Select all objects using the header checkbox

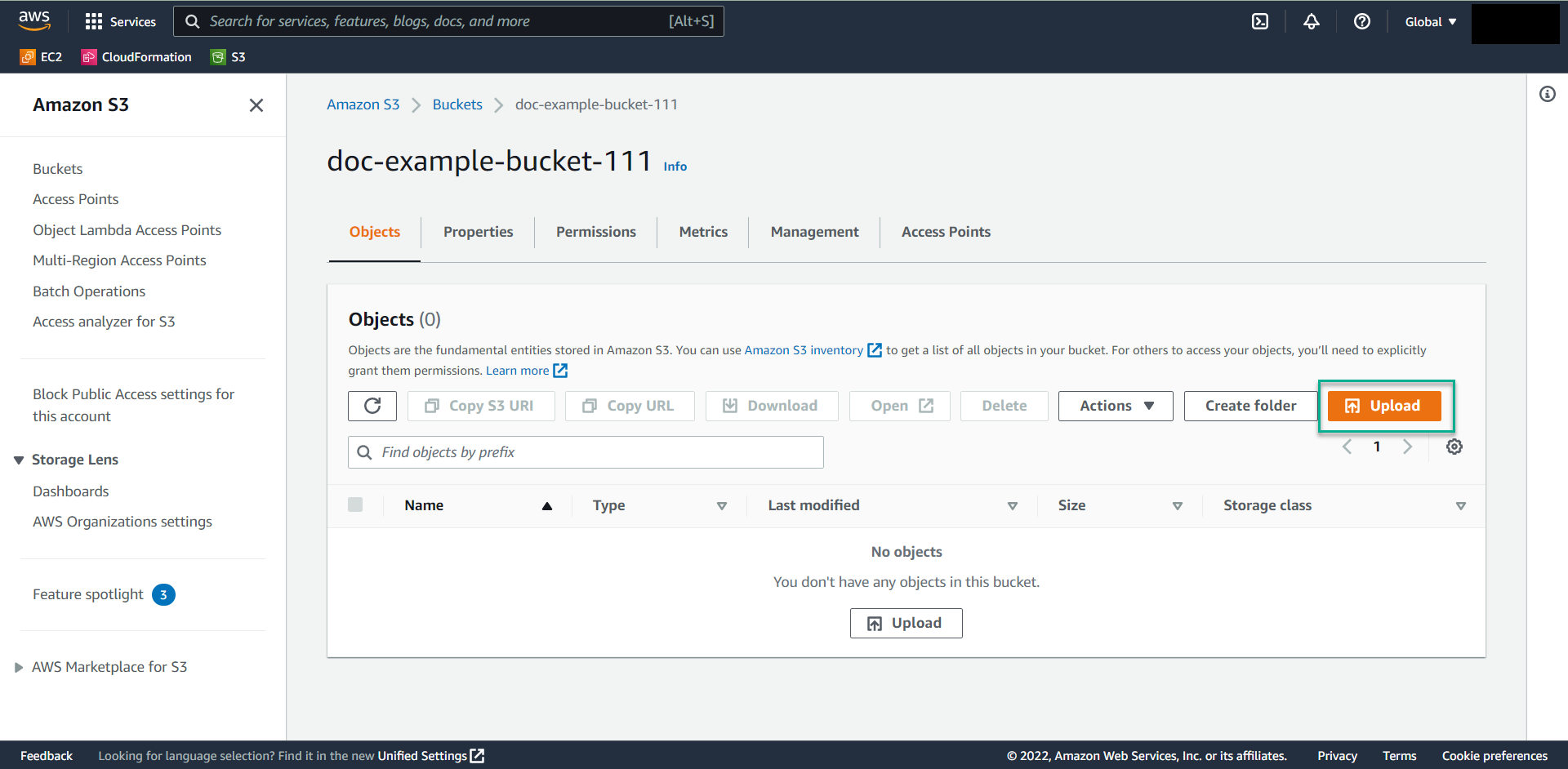click(x=355, y=505)
